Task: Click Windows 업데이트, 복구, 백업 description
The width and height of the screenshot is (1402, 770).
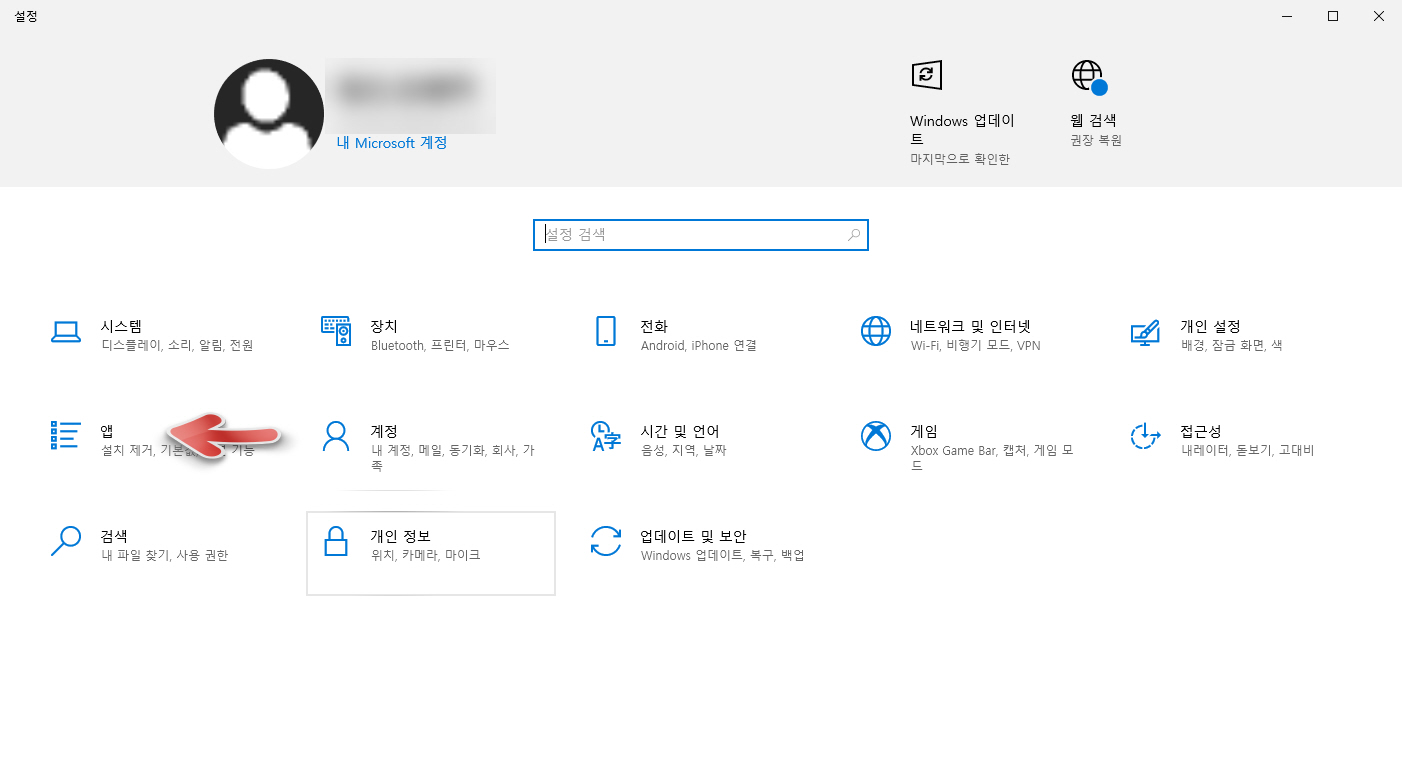Action: click(723, 555)
